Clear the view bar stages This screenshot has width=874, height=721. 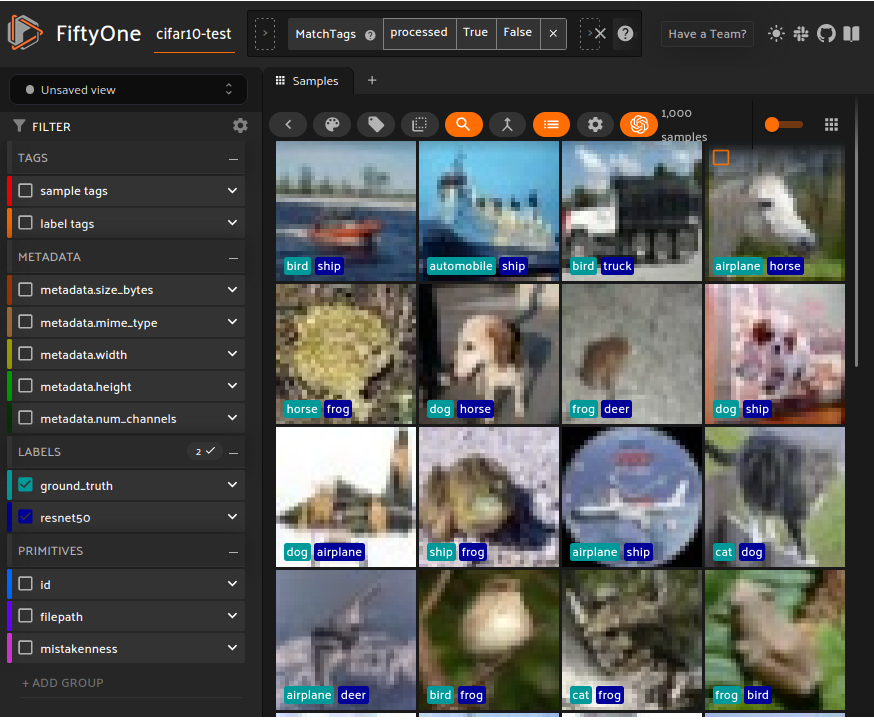click(600, 33)
